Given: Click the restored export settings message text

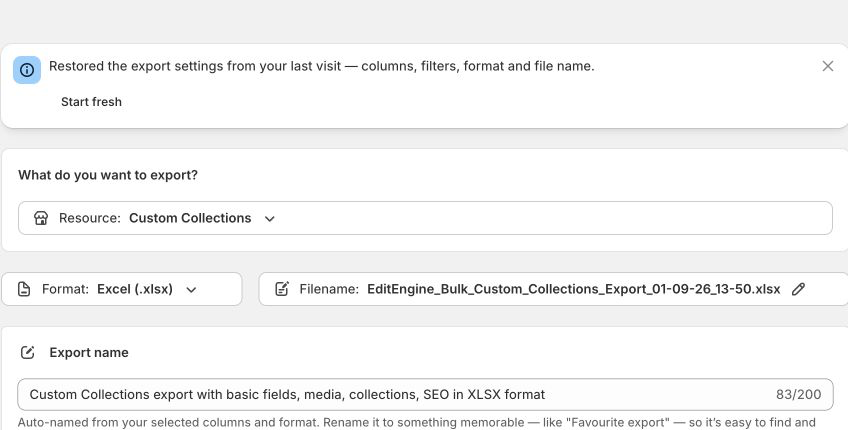Looking at the screenshot, I should [x=321, y=66].
